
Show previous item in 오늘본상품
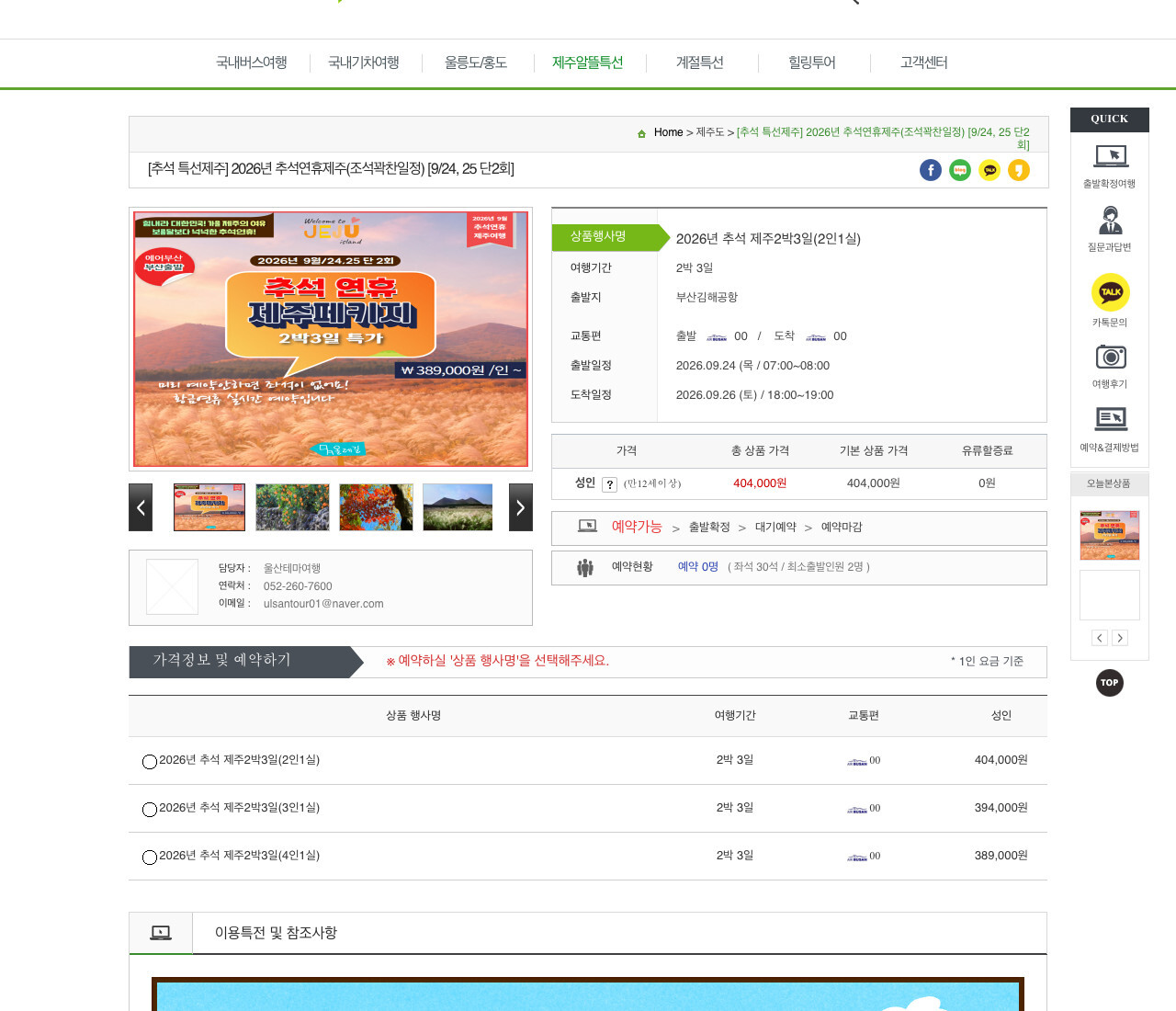click(1100, 638)
